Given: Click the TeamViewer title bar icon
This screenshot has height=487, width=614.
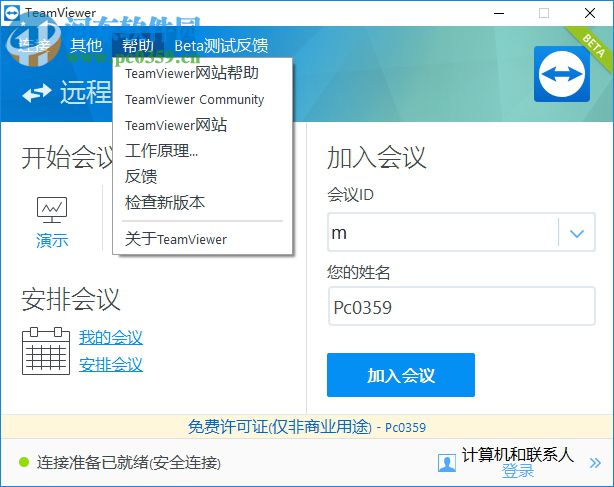Looking at the screenshot, I should tap(11, 13).
